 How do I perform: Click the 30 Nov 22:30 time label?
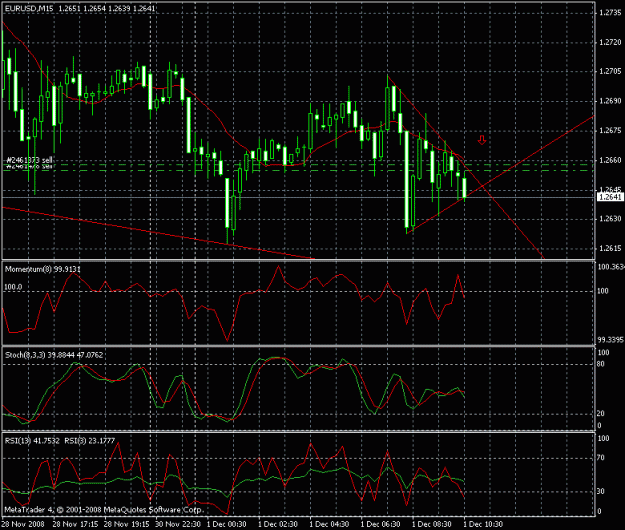178,524
